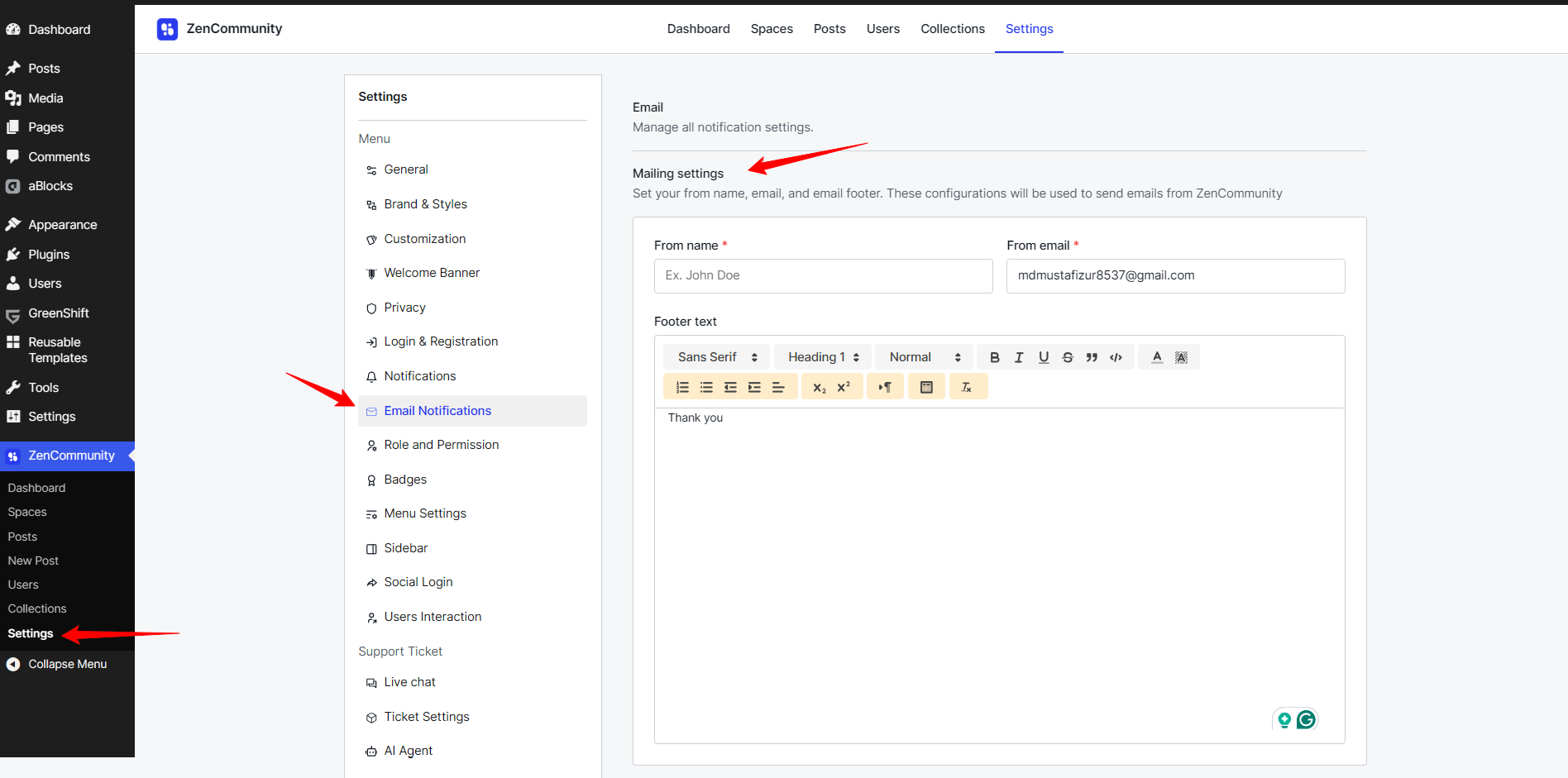
Task: Select the Settings top tab
Action: click(1029, 29)
